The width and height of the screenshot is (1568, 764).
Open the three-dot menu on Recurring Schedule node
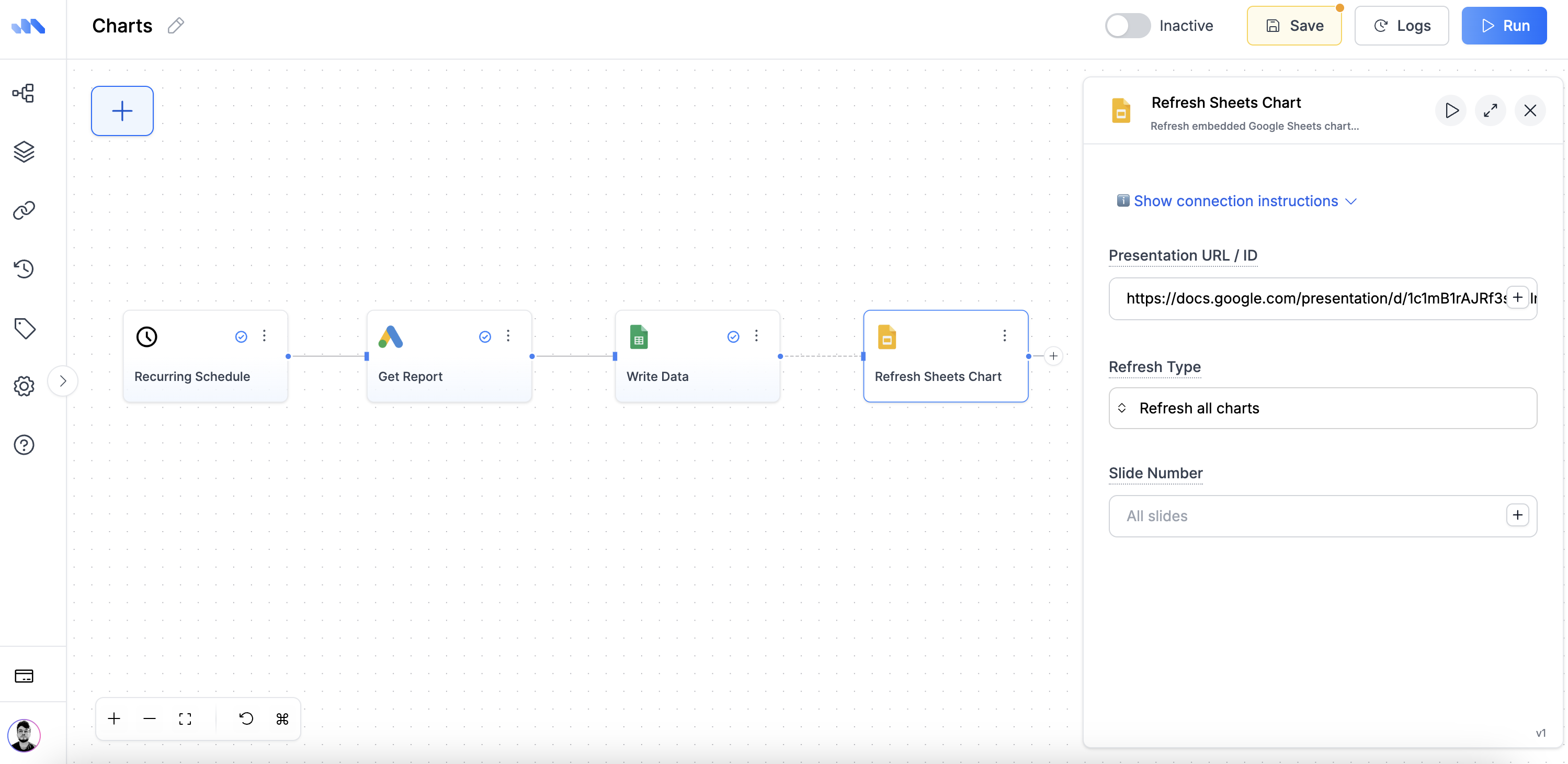[264, 336]
